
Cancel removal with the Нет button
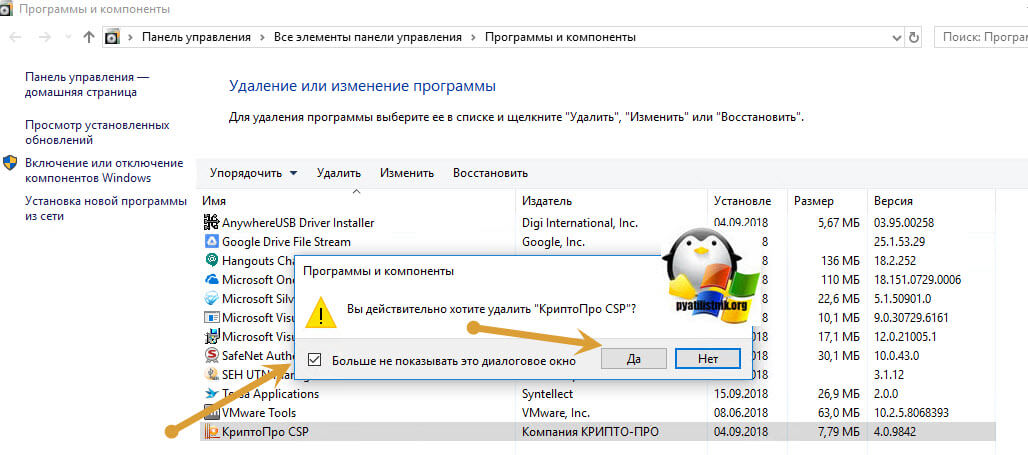point(706,357)
